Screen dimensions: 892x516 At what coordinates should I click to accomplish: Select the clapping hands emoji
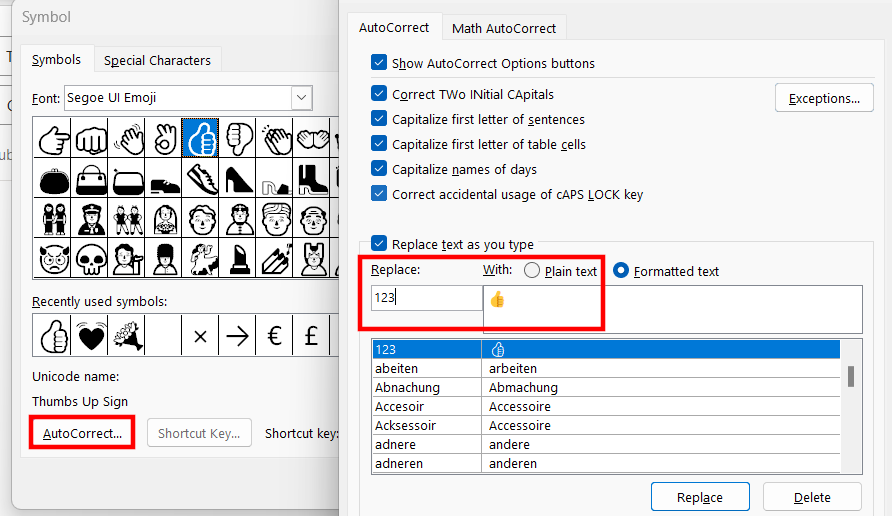[x=275, y=138]
